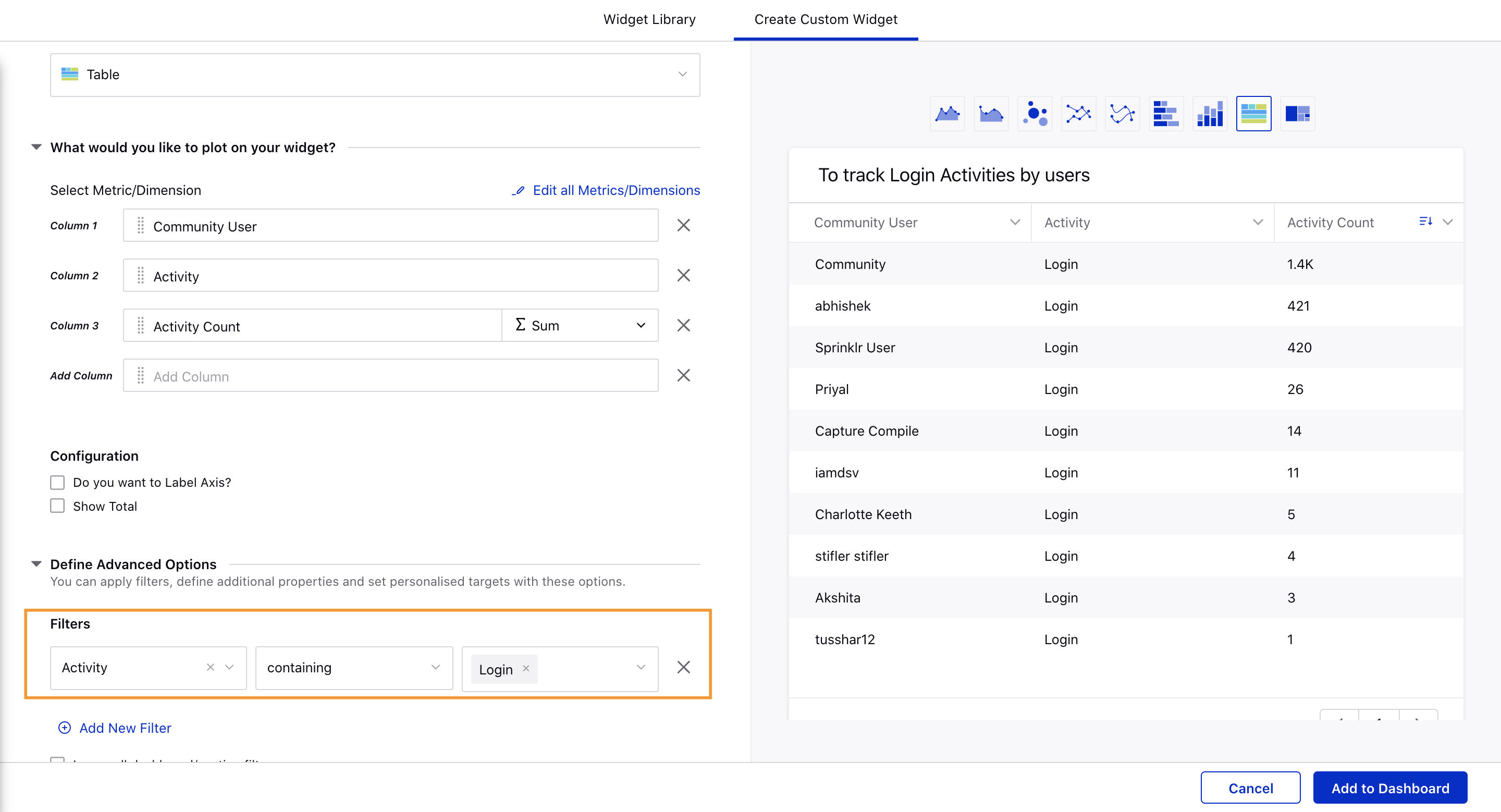Toggle the Do you want to Label Axis checkbox

[x=57, y=482]
